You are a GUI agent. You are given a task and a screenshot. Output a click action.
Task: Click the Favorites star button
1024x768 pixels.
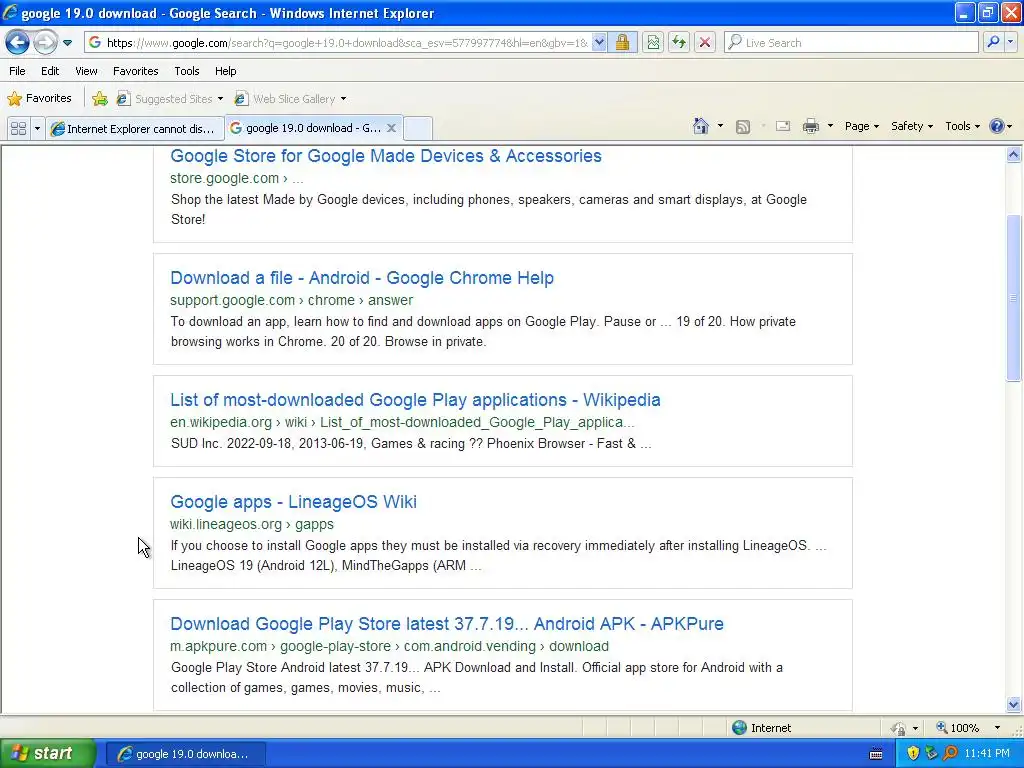39,99
